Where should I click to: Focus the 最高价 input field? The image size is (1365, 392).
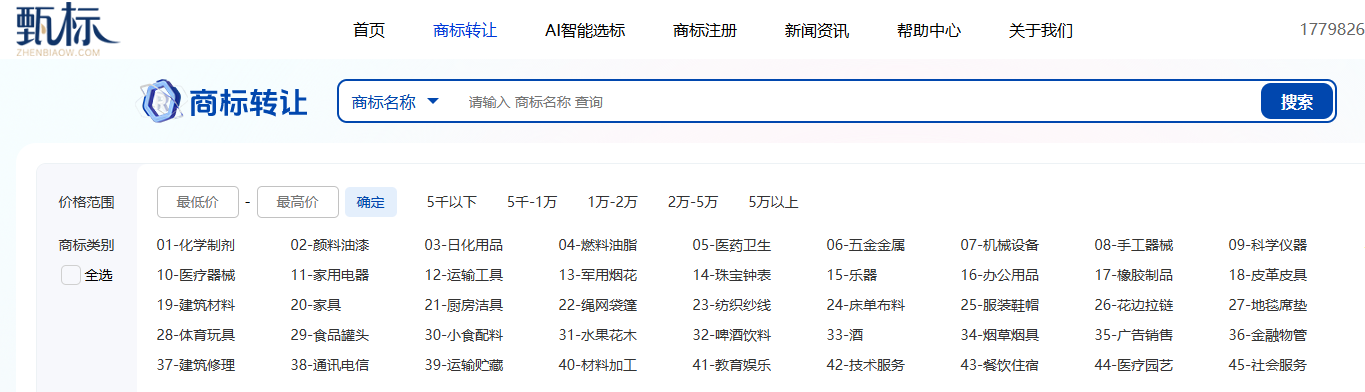(298, 202)
